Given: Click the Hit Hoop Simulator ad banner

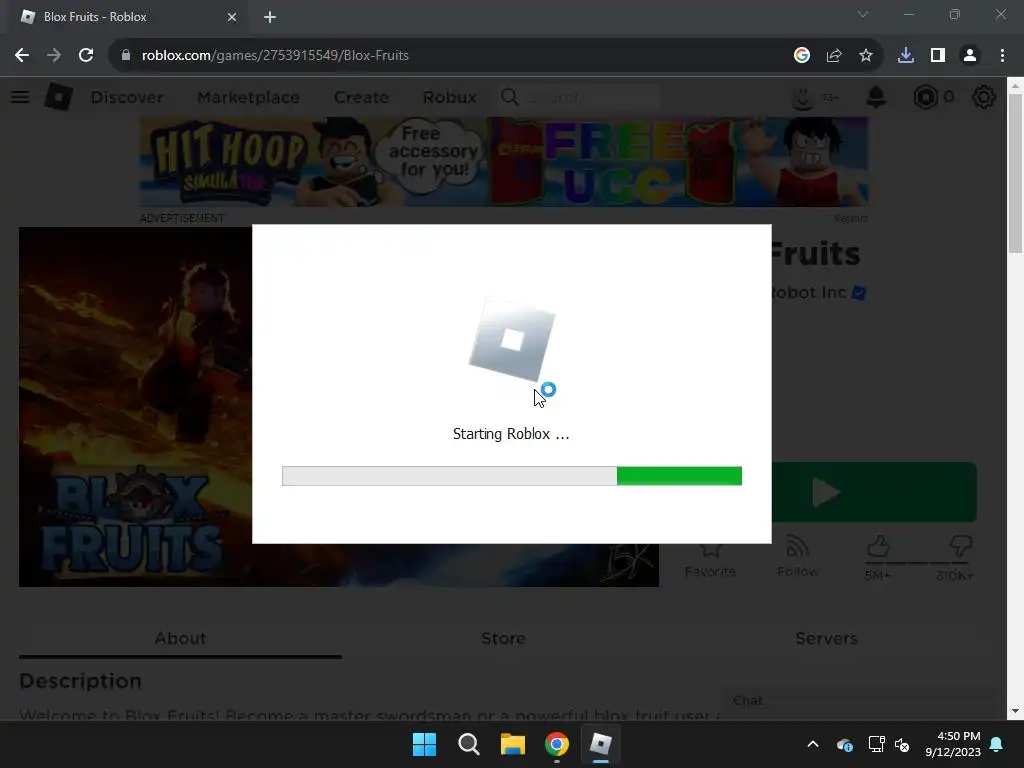Looking at the screenshot, I should click(x=504, y=162).
